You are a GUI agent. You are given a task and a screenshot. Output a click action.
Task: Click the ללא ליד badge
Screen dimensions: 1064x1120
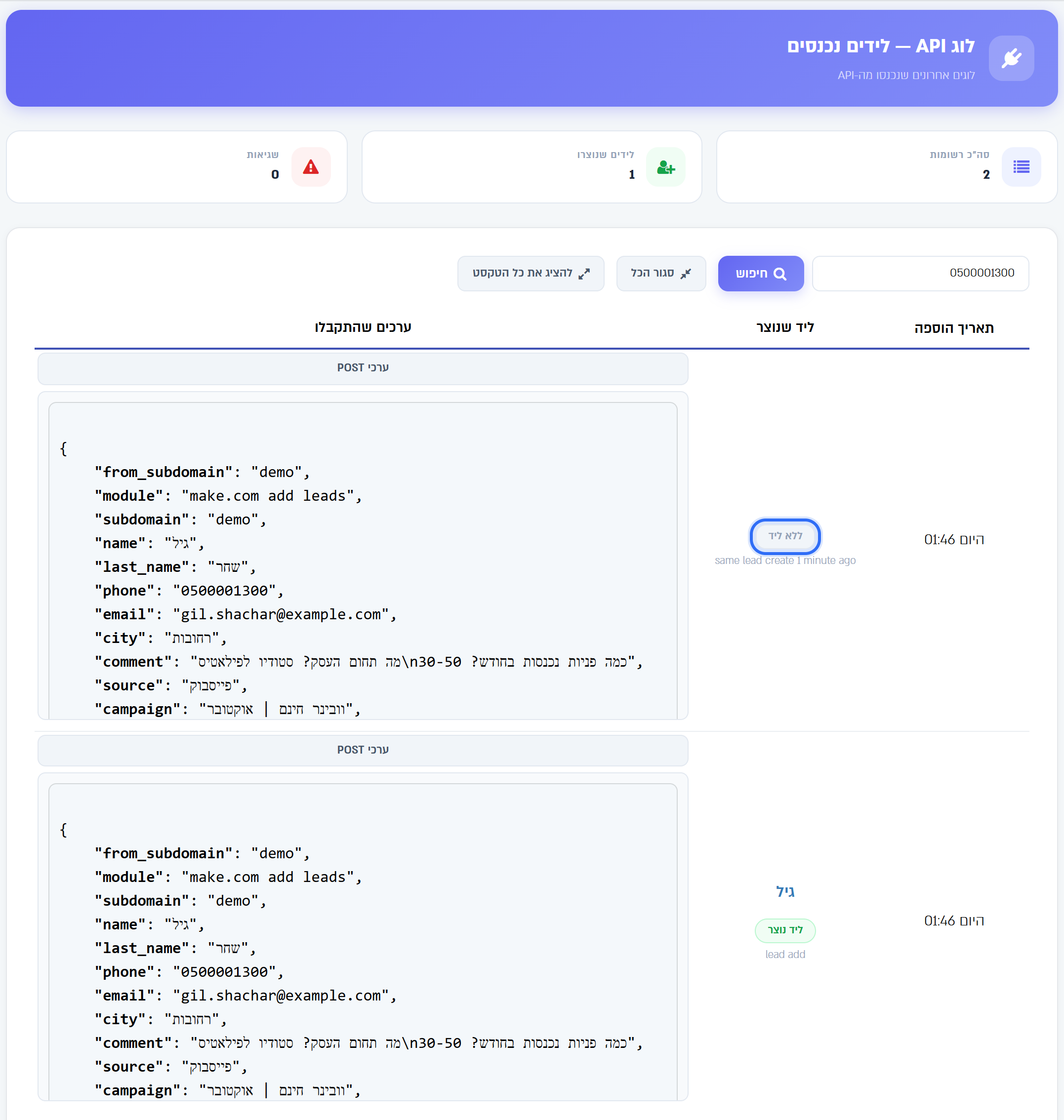click(x=785, y=536)
